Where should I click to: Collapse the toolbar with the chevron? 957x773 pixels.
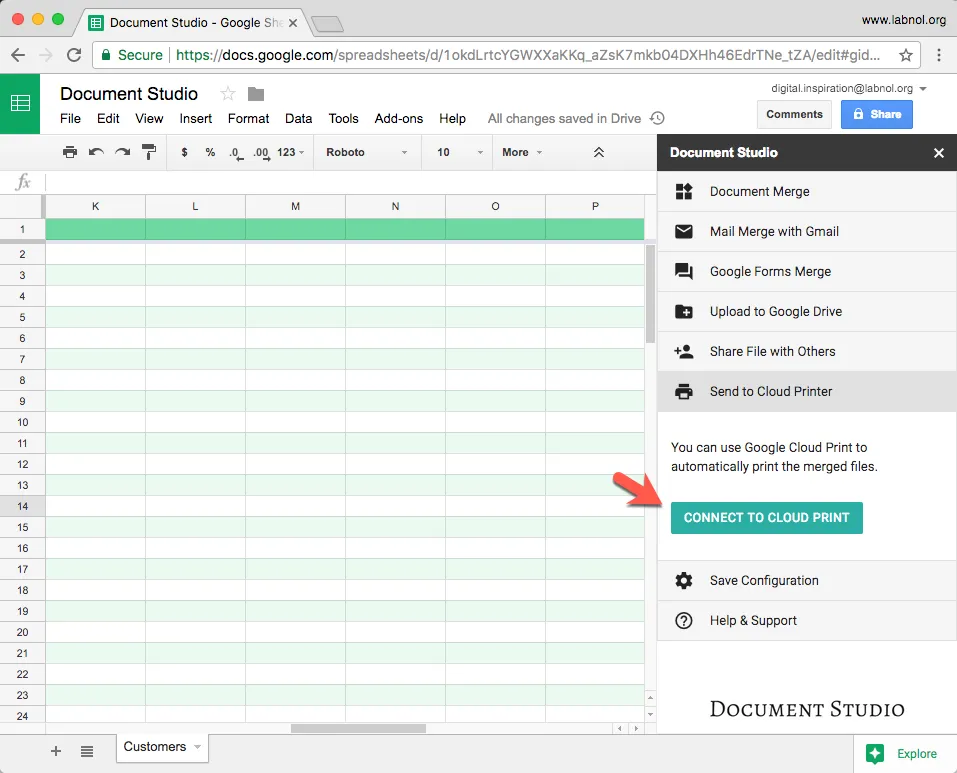(598, 152)
